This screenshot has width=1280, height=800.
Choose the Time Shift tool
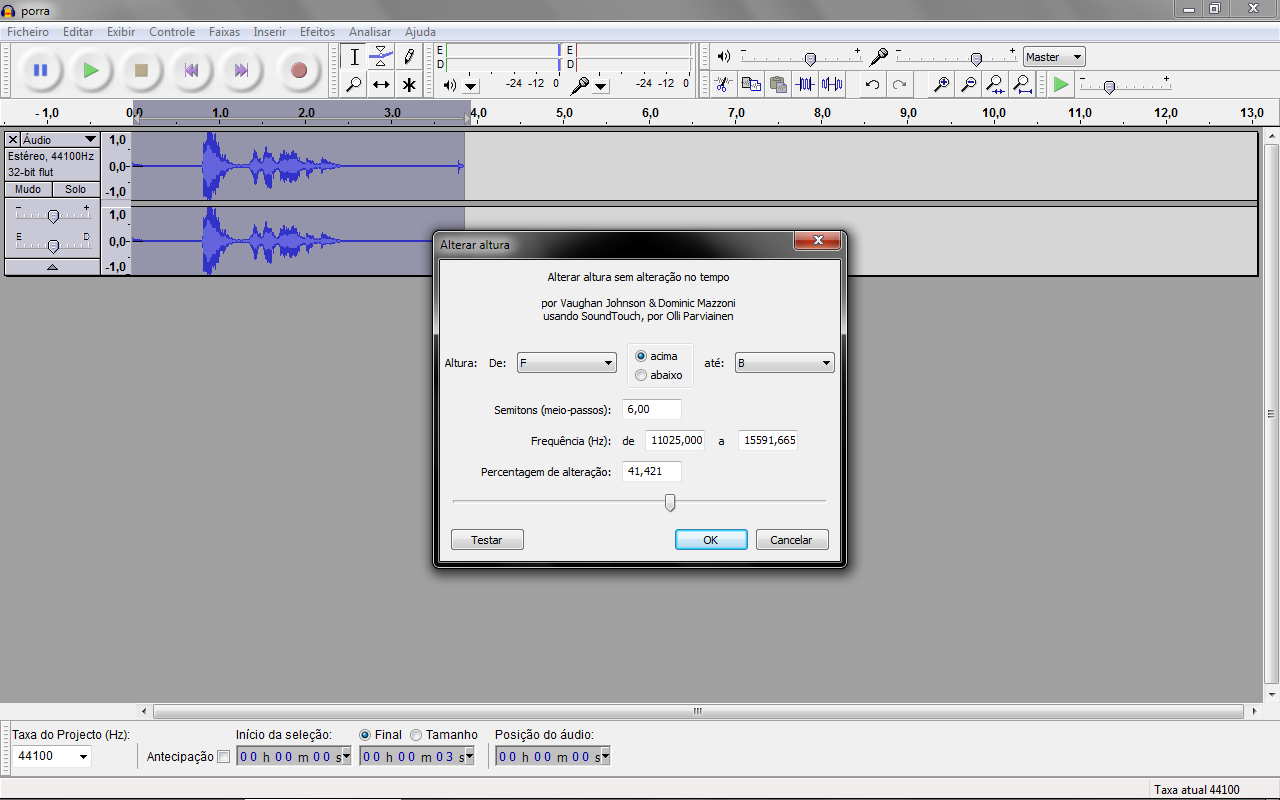[x=381, y=85]
